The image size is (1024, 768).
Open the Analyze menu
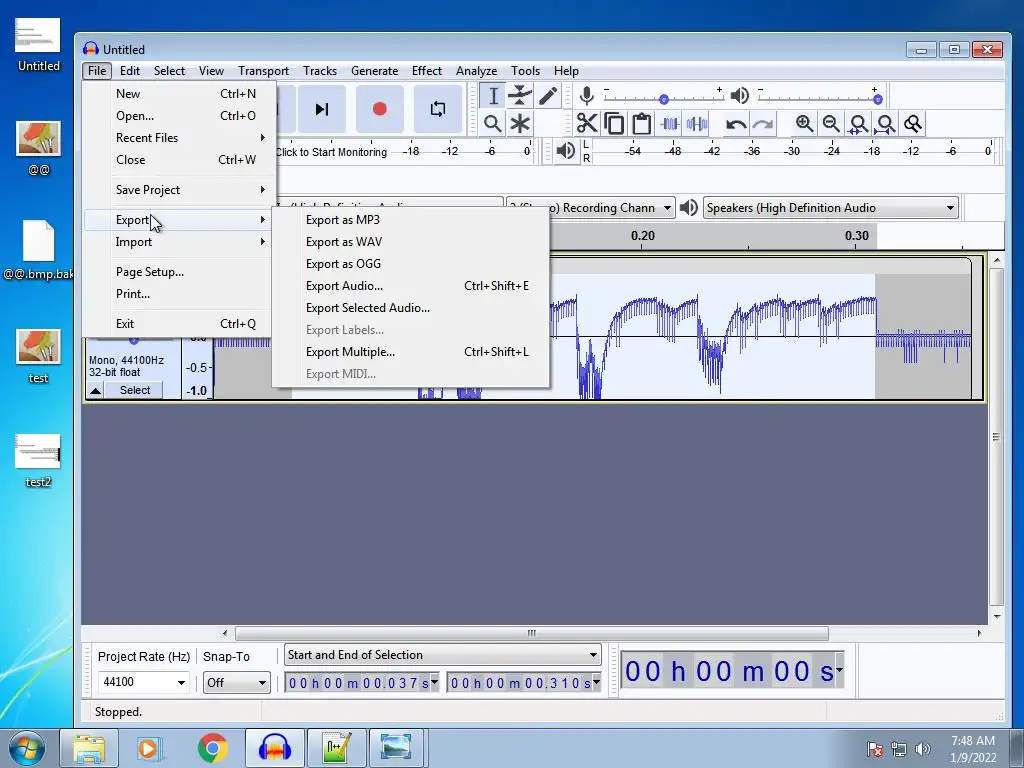tap(476, 71)
